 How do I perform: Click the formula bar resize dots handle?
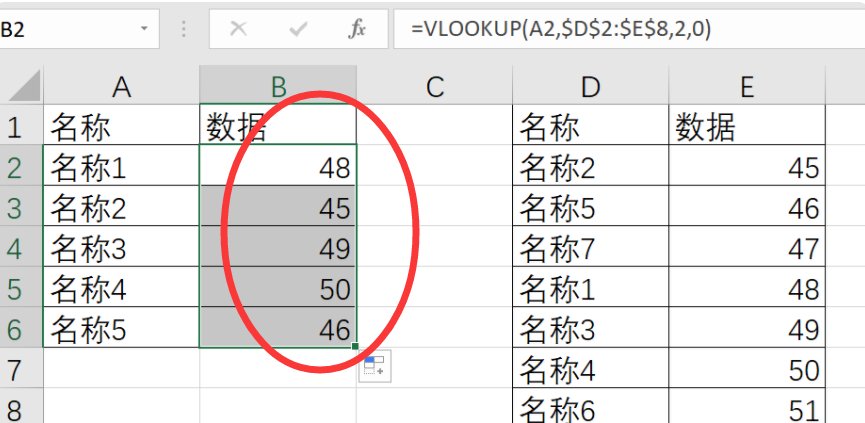coord(184,29)
